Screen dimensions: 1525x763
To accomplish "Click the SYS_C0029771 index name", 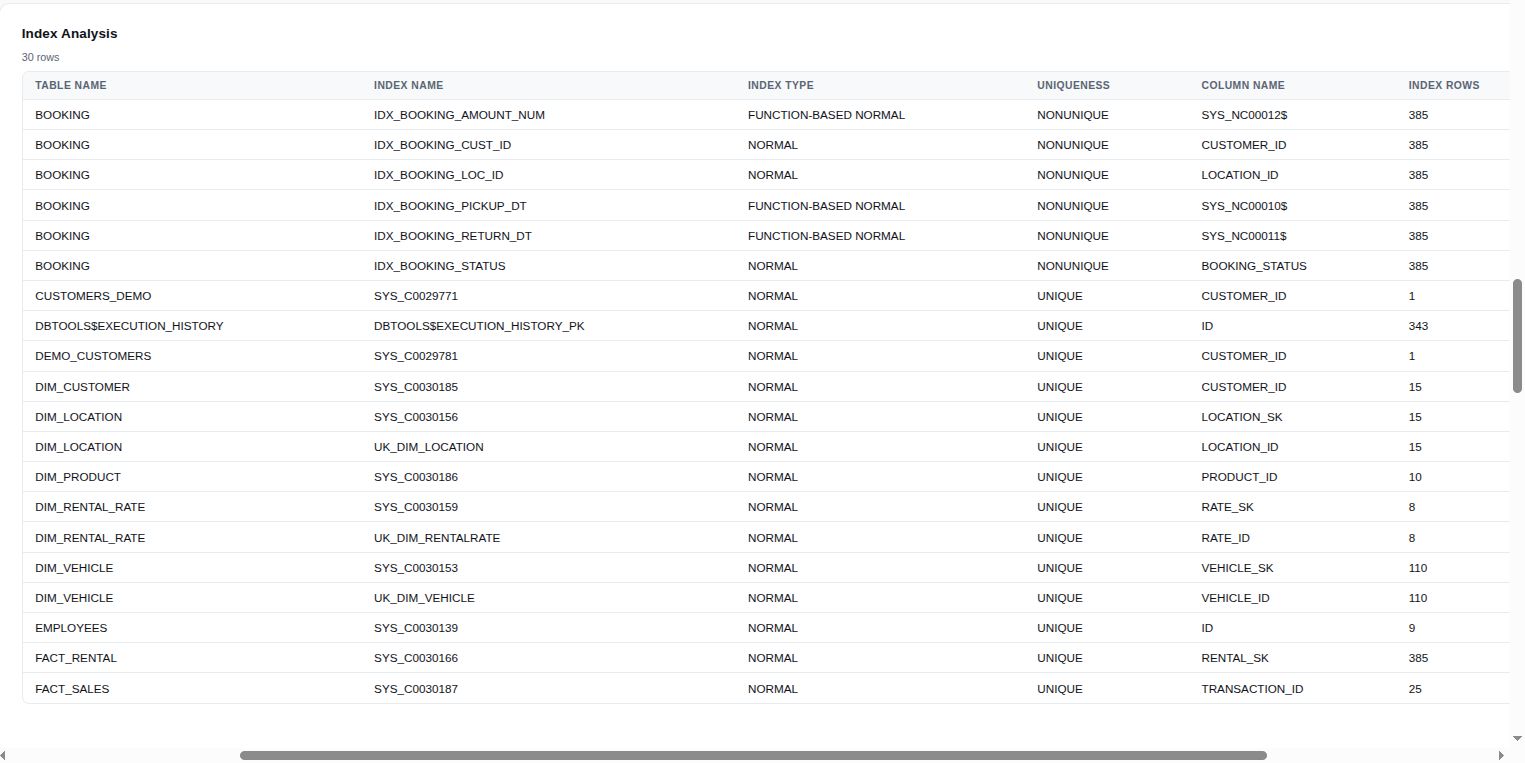I will click(x=416, y=296).
